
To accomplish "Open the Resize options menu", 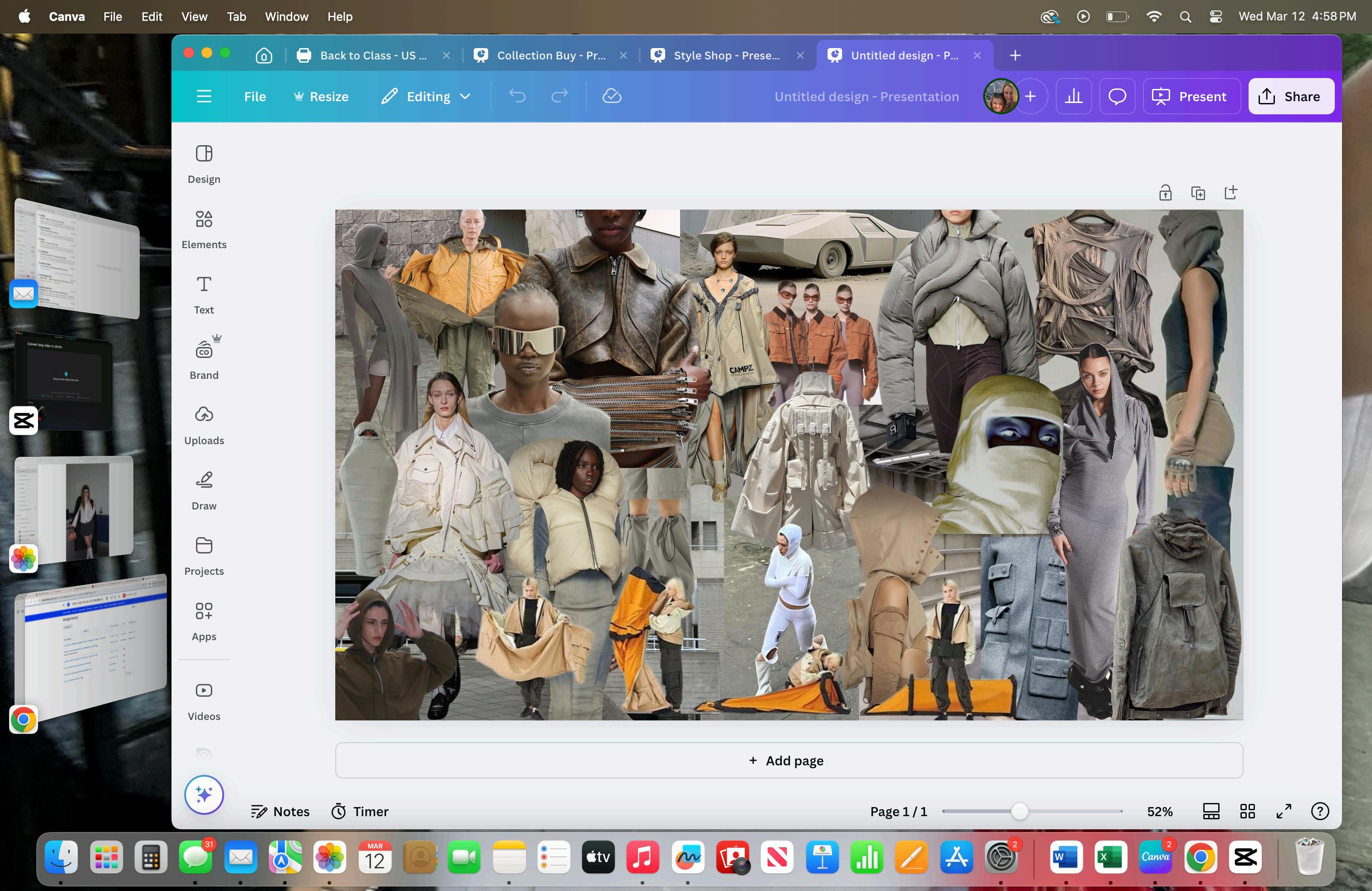I will (321, 96).
